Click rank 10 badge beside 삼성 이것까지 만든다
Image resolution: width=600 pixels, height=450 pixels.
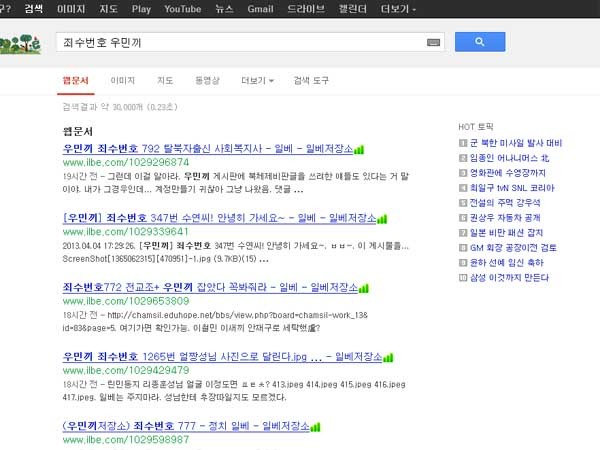tap(463, 277)
